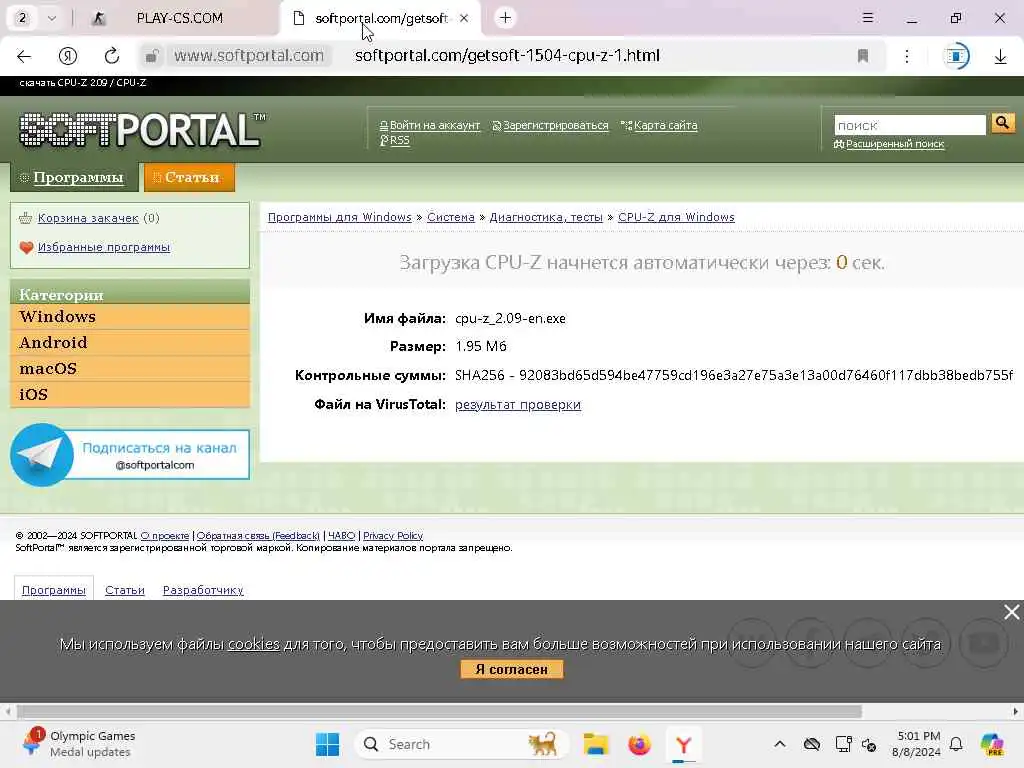
Task: Open Yandex Browser taskbar icon
Action: 683,744
